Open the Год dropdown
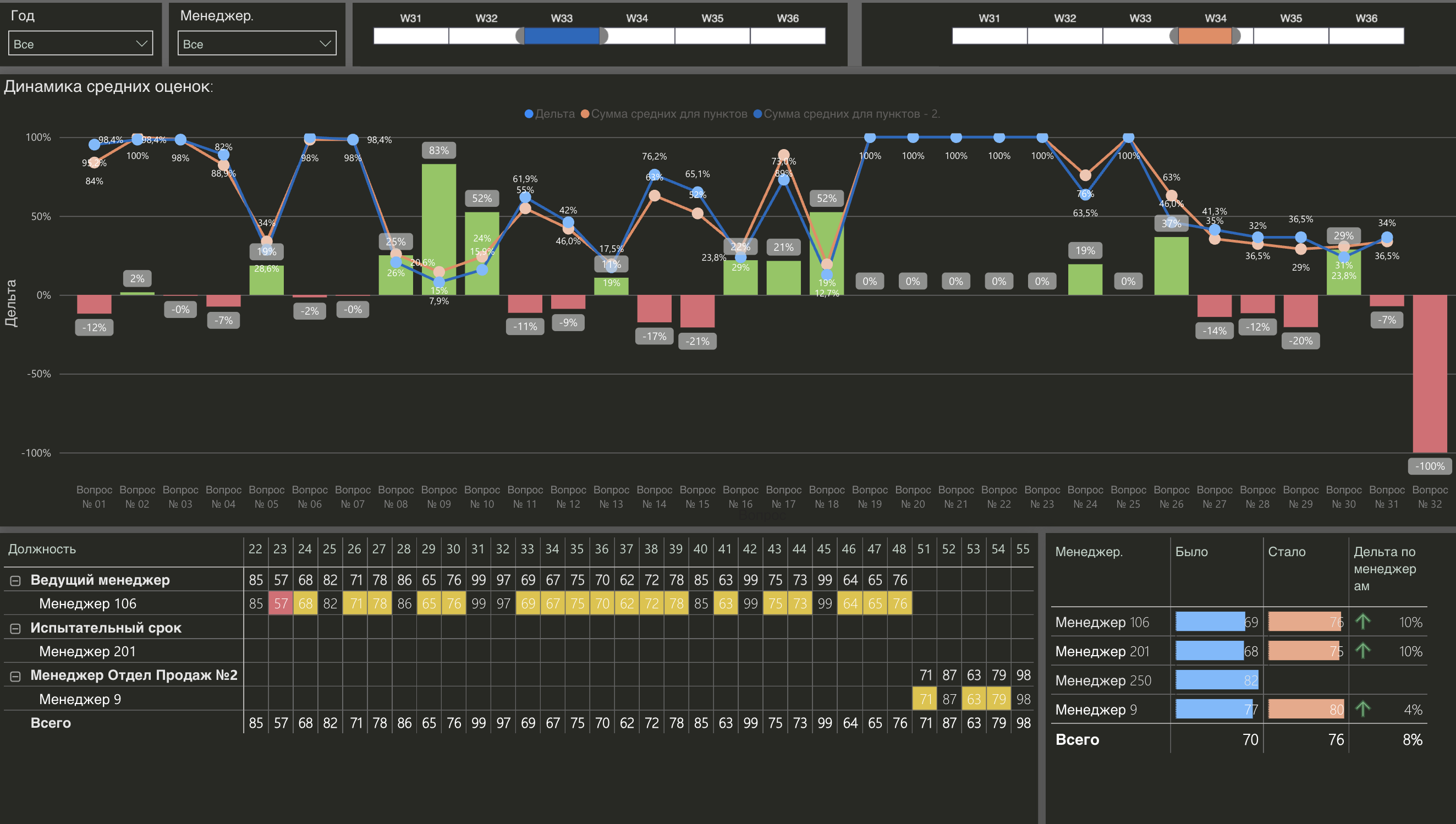Image resolution: width=1456 pixels, height=824 pixels. pos(80,43)
